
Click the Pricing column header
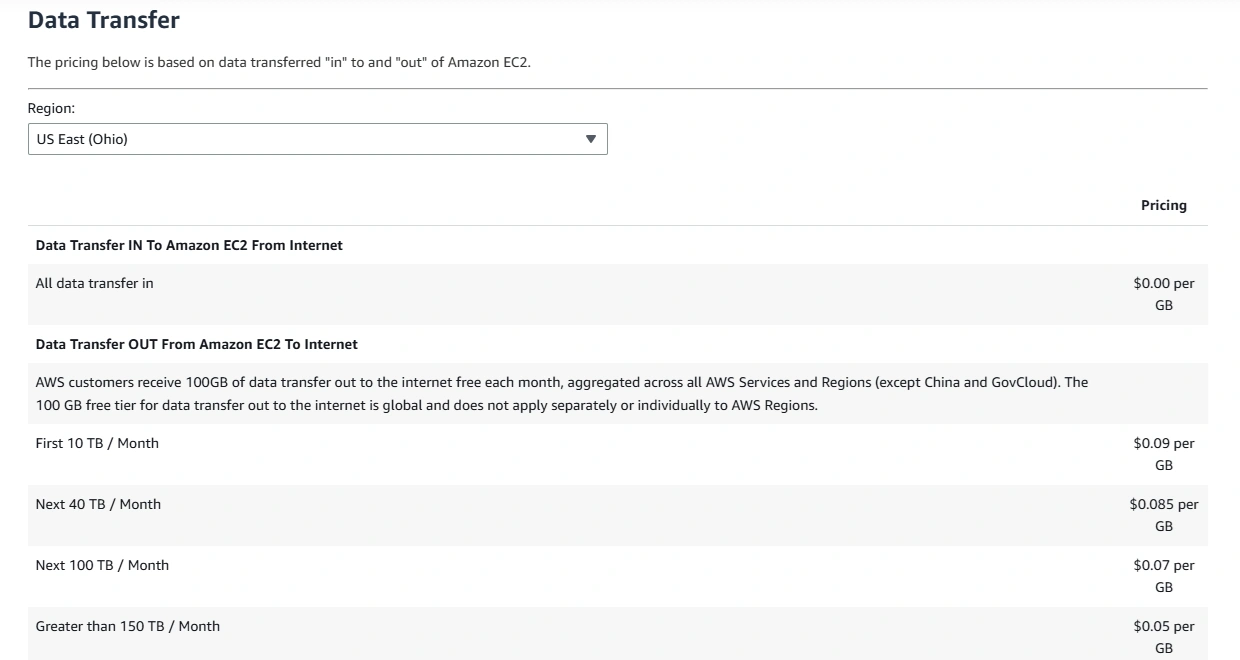1164,205
